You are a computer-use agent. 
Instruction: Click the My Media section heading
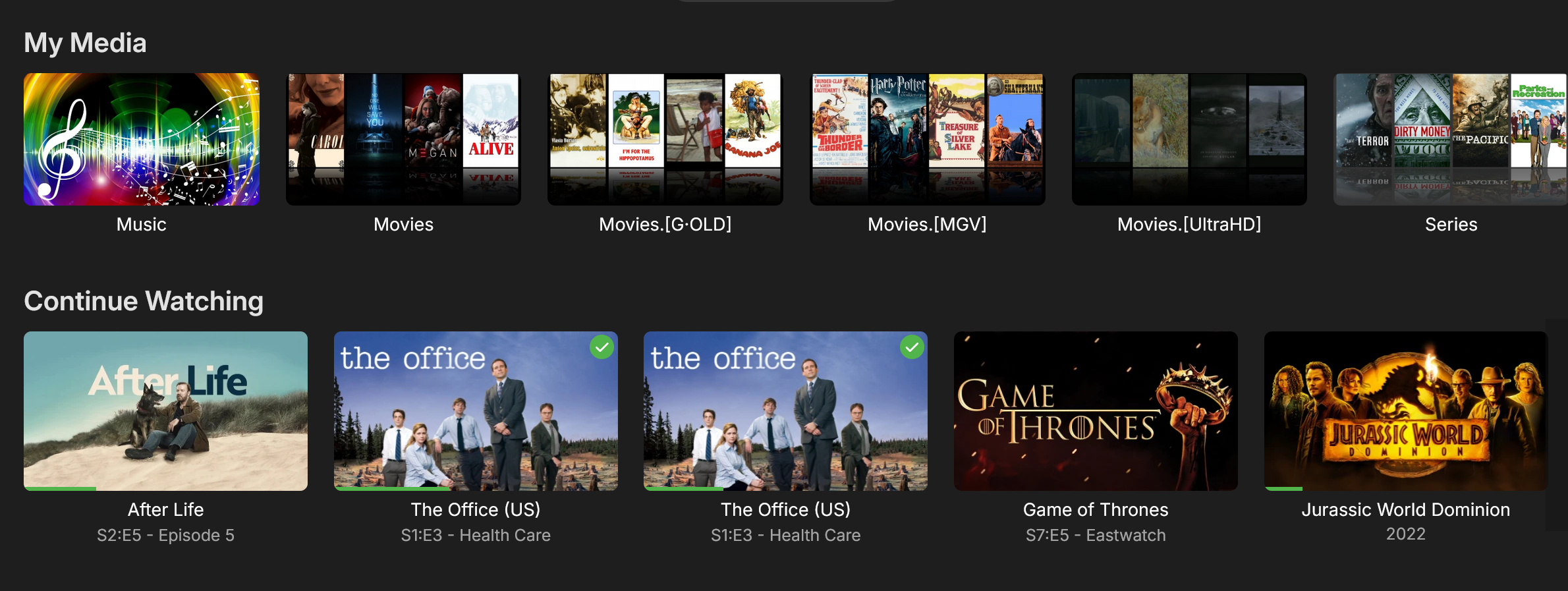coord(85,43)
